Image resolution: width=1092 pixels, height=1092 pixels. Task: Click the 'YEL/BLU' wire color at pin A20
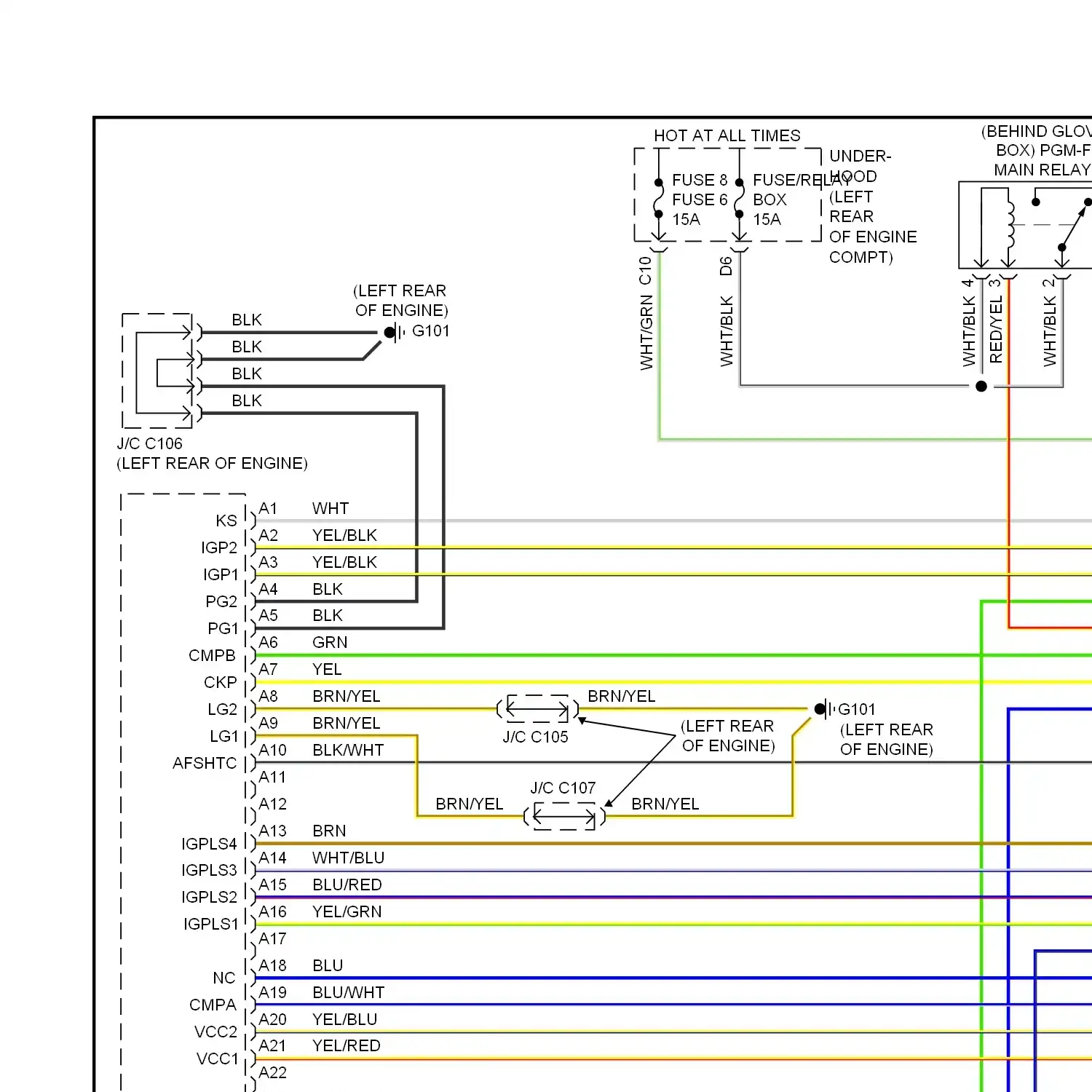[344, 1020]
